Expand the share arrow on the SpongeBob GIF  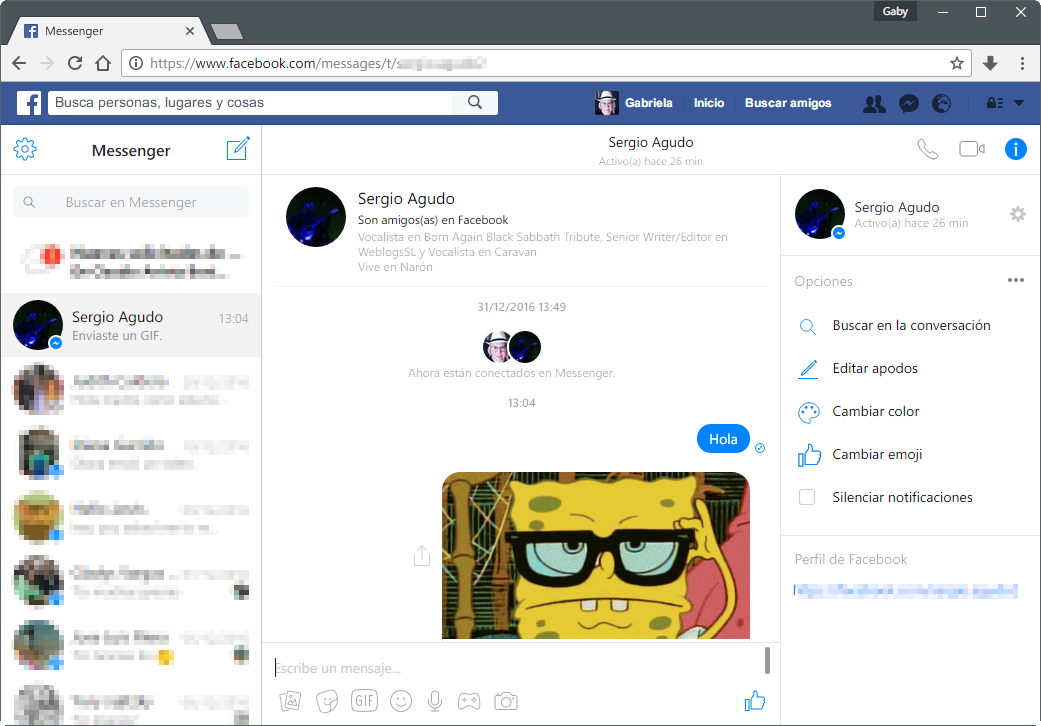pos(422,555)
